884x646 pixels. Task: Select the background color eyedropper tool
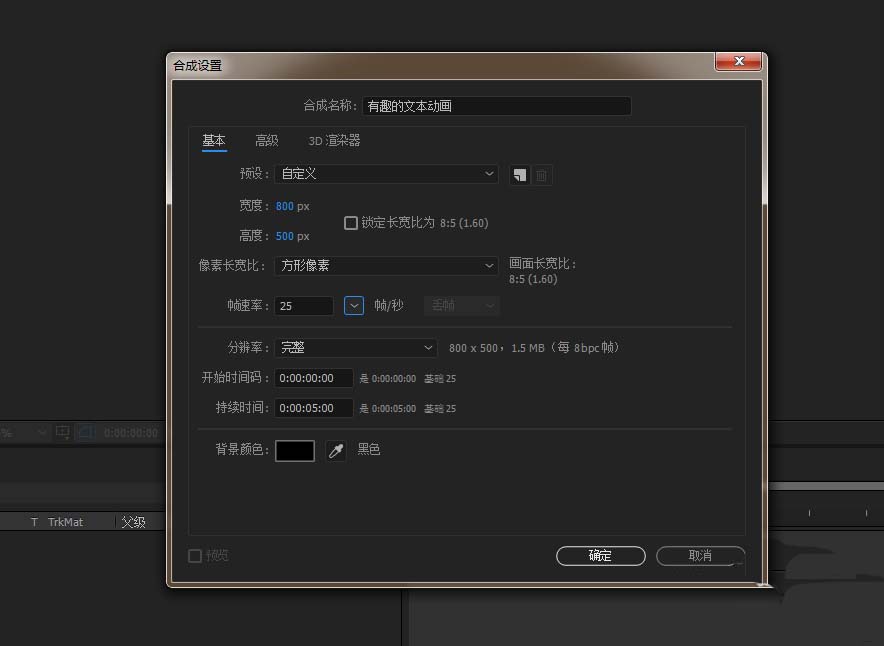(x=336, y=450)
